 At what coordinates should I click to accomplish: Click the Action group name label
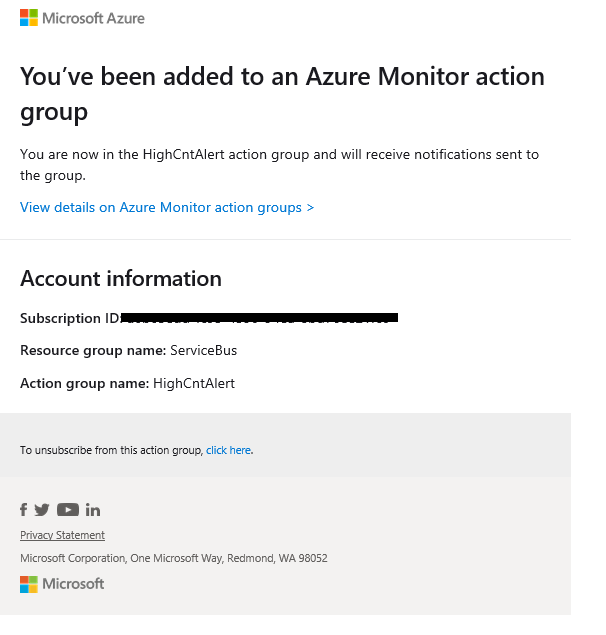[x=84, y=383]
